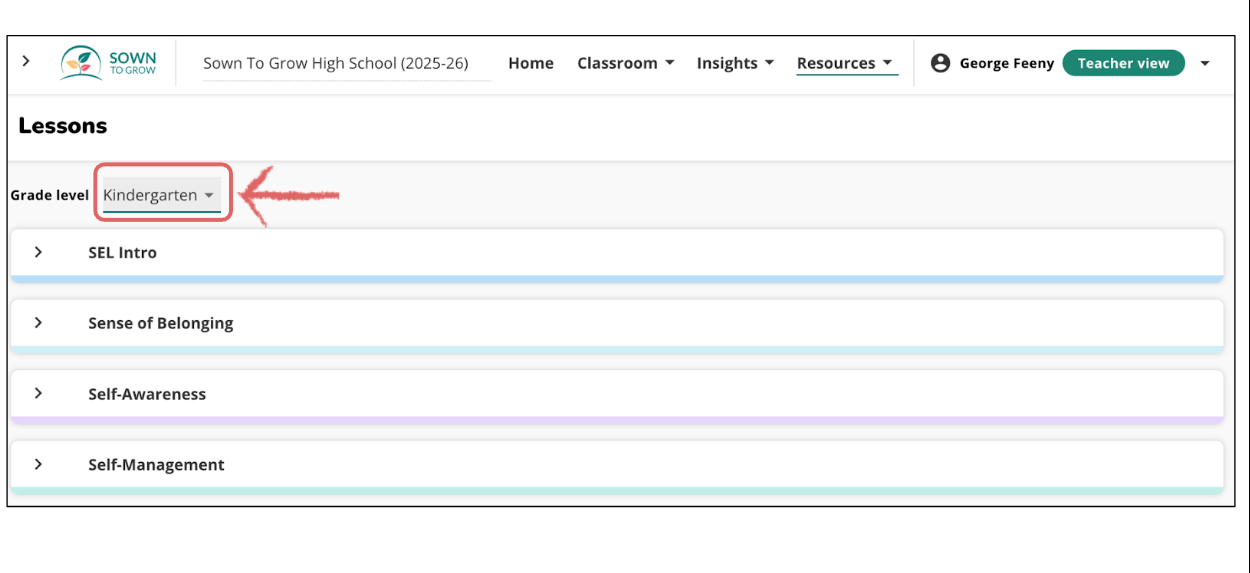Image resolution: width=1250 pixels, height=573 pixels.
Task: Select the Sense of Belonging title
Action: (160, 323)
